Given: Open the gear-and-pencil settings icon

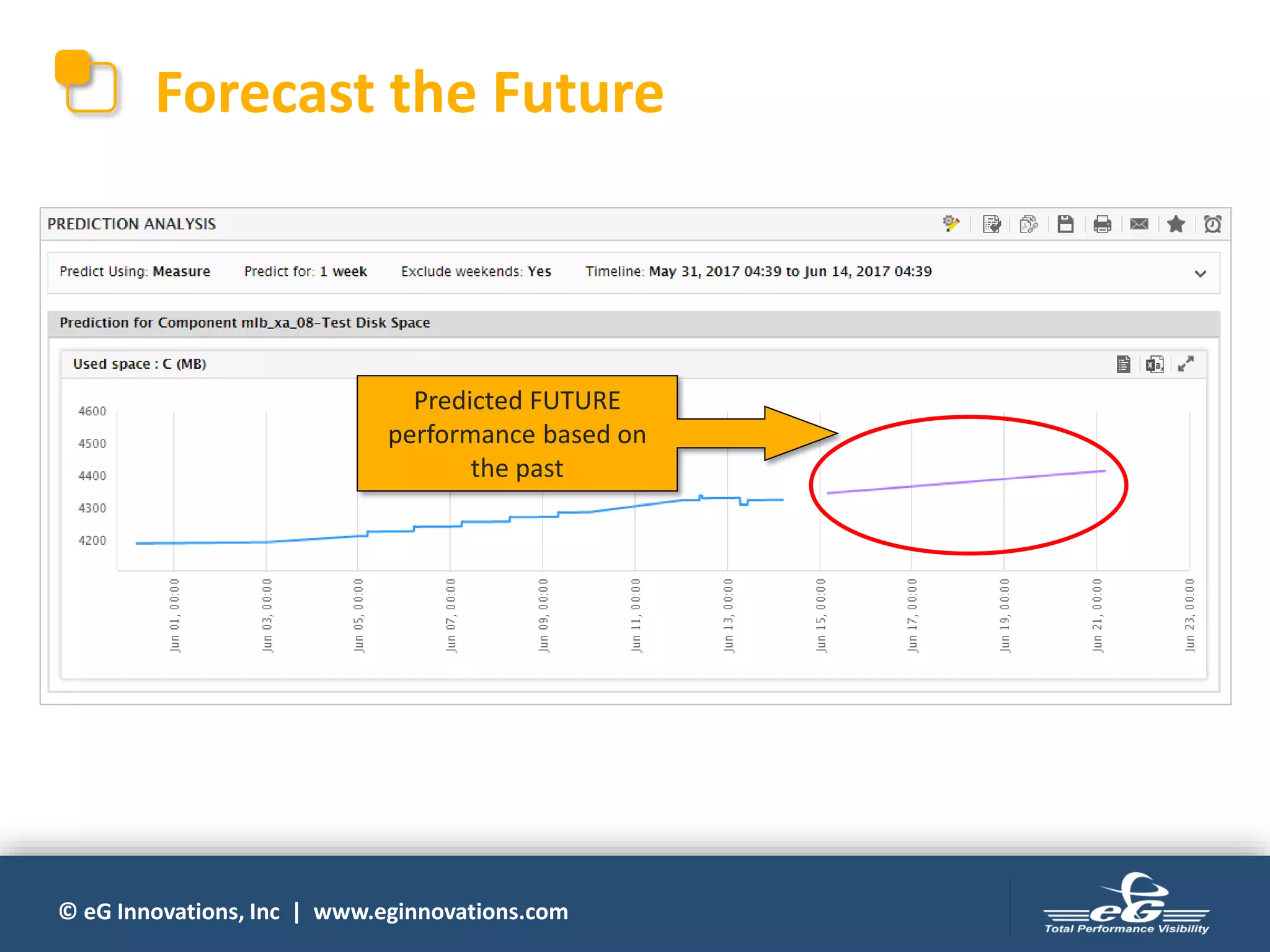Looking at the screenshot, I should [x=951, y=224].
